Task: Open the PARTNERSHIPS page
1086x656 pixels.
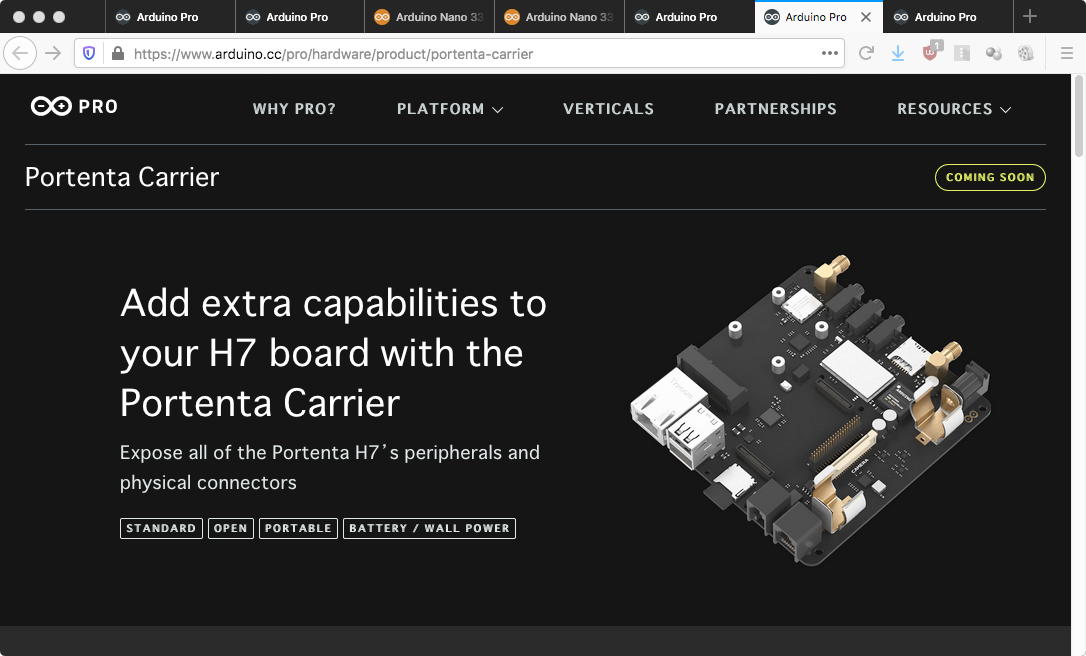Action: coord(775,109)
